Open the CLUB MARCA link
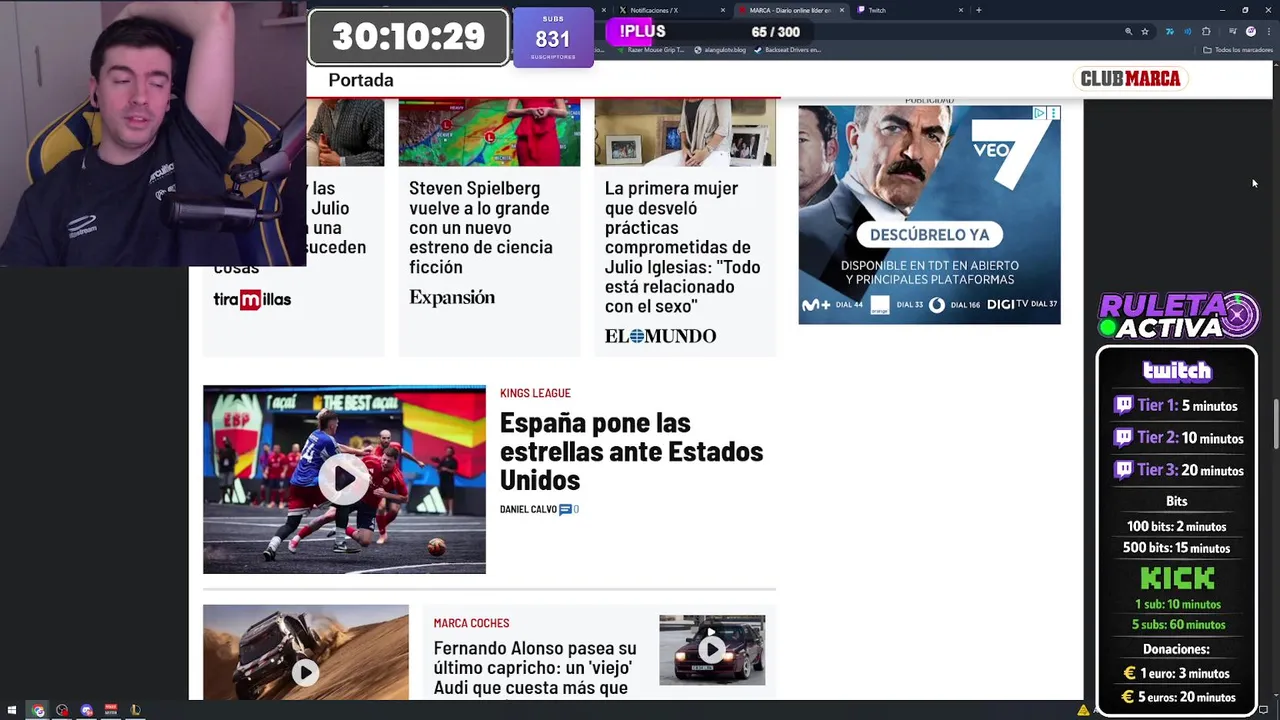 click(x=1130, y=78)
